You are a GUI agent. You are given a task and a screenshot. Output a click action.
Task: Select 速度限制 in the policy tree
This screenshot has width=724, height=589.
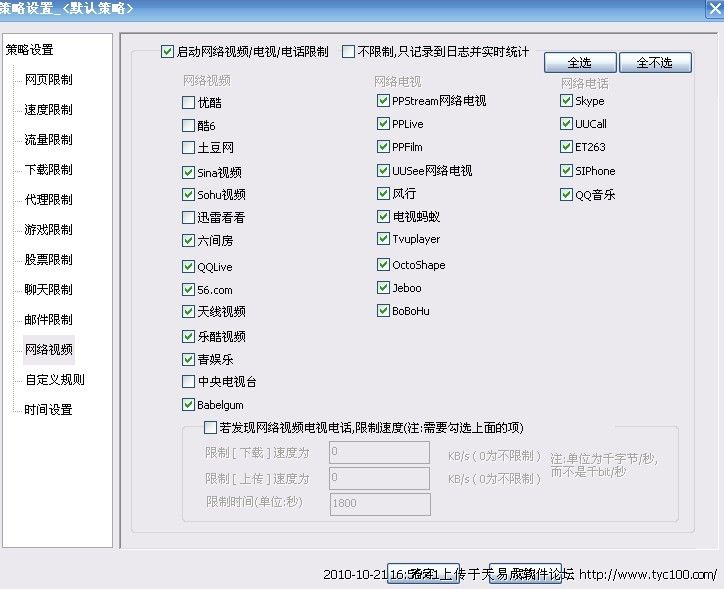pos(48,110)
